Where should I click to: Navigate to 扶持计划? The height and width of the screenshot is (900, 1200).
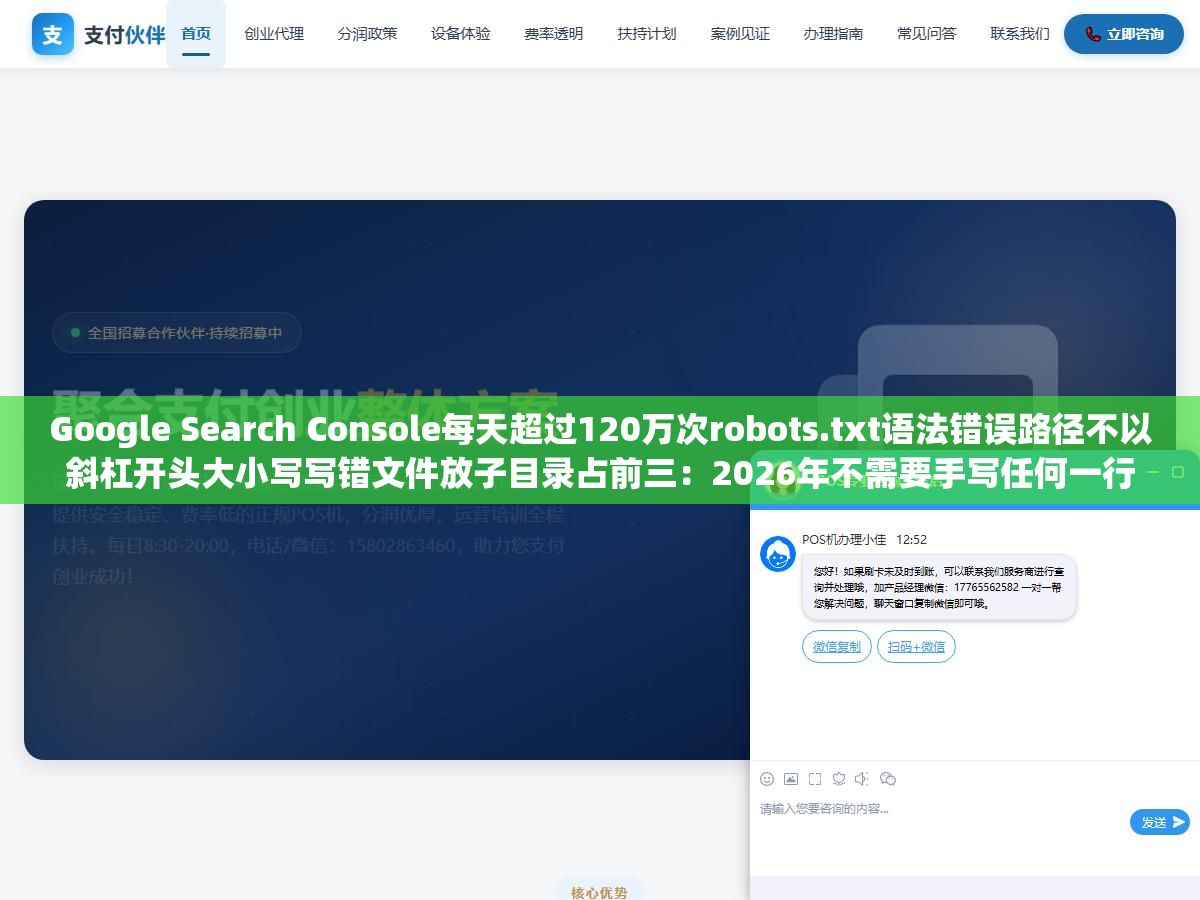(x=647, y=34)
